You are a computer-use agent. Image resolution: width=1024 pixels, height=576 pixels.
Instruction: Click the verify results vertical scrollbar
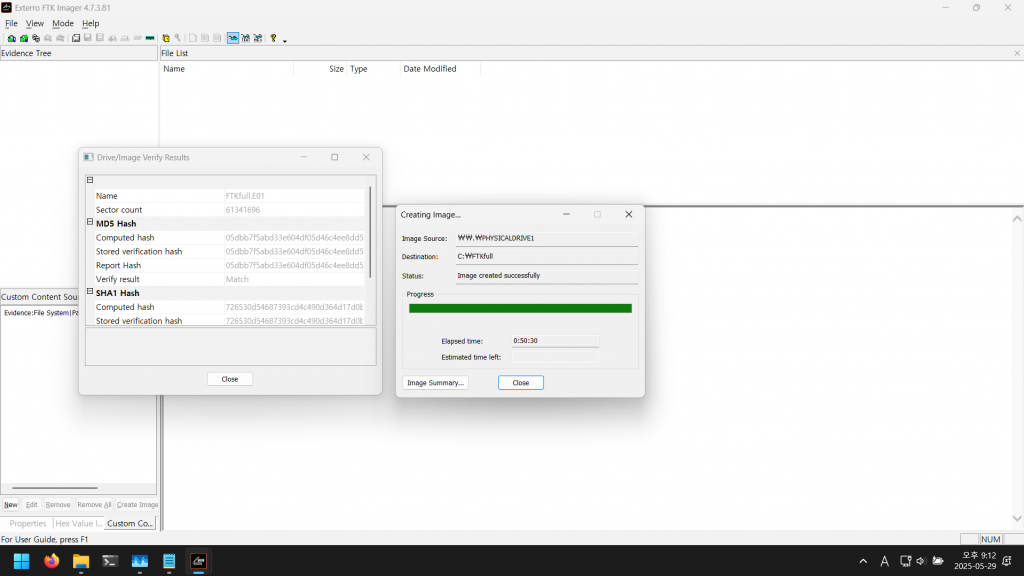370,232
